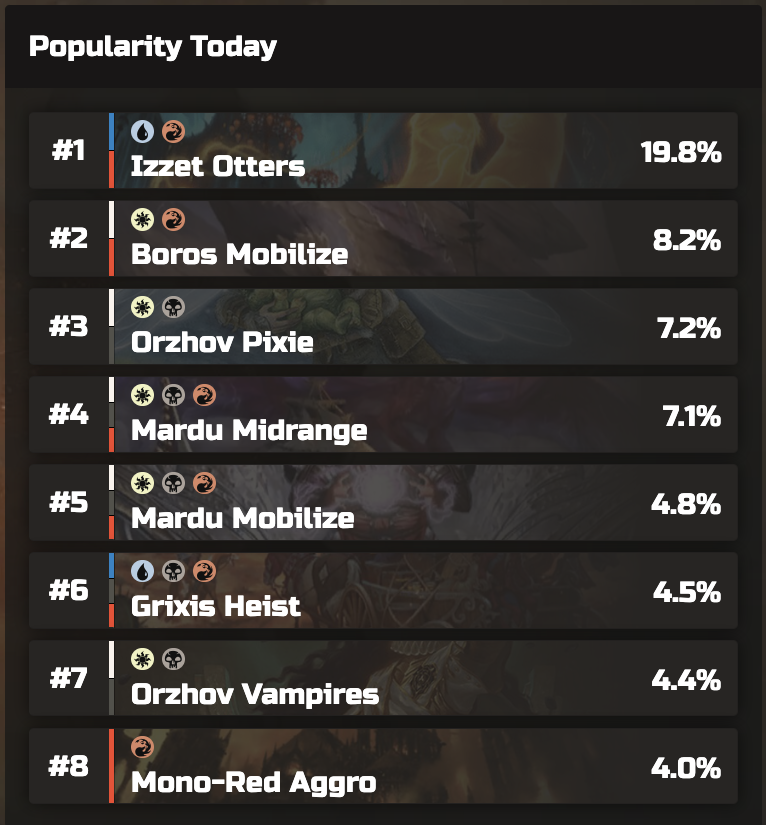Click the white mana icon on Mardu Mobilize
Screen dimensions: 766x825
click(x=142, y=483)
